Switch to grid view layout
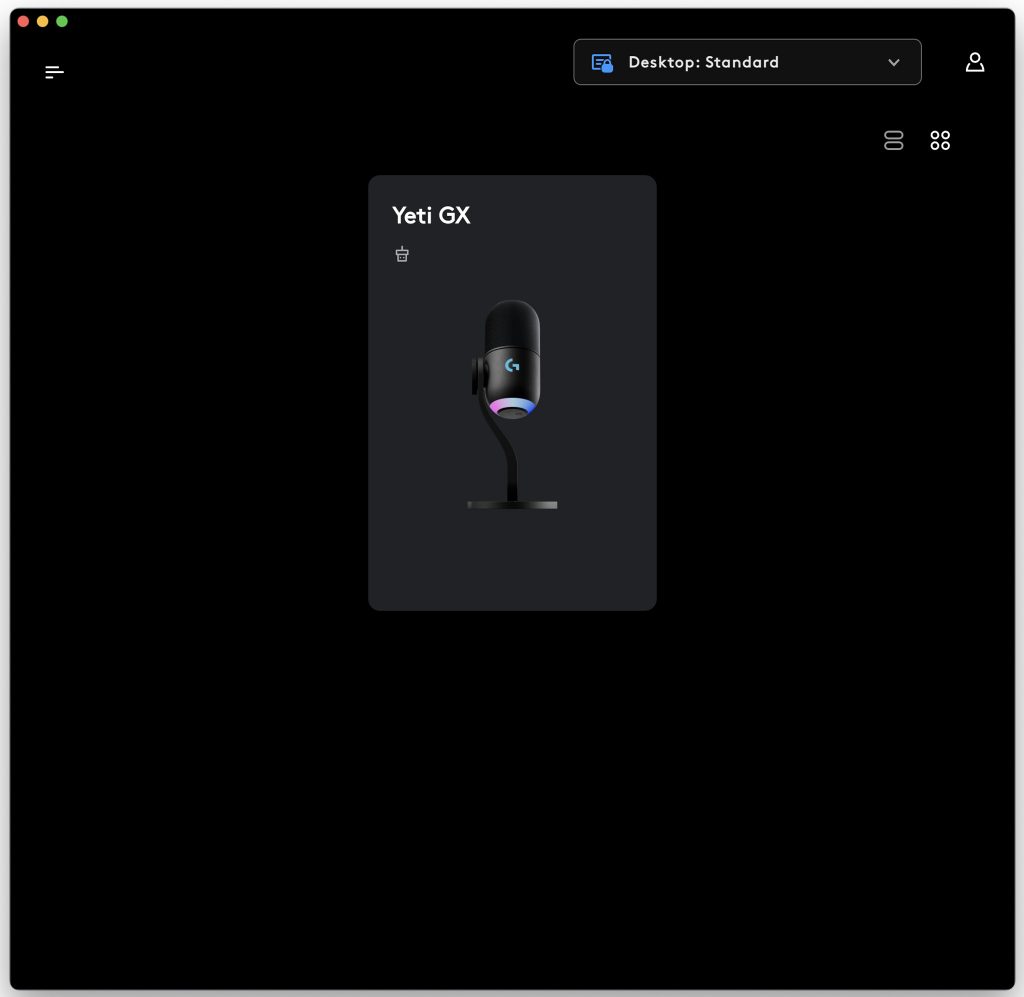Screen dimensions: 1024x997 point(940,140)
